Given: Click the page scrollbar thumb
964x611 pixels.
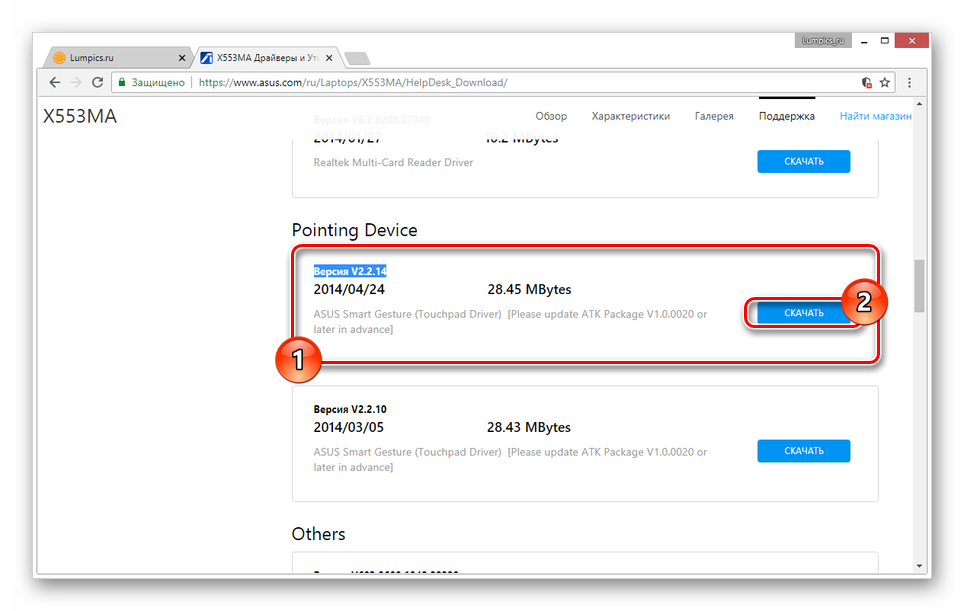Looking at the screenshot, I should point(919,286).
